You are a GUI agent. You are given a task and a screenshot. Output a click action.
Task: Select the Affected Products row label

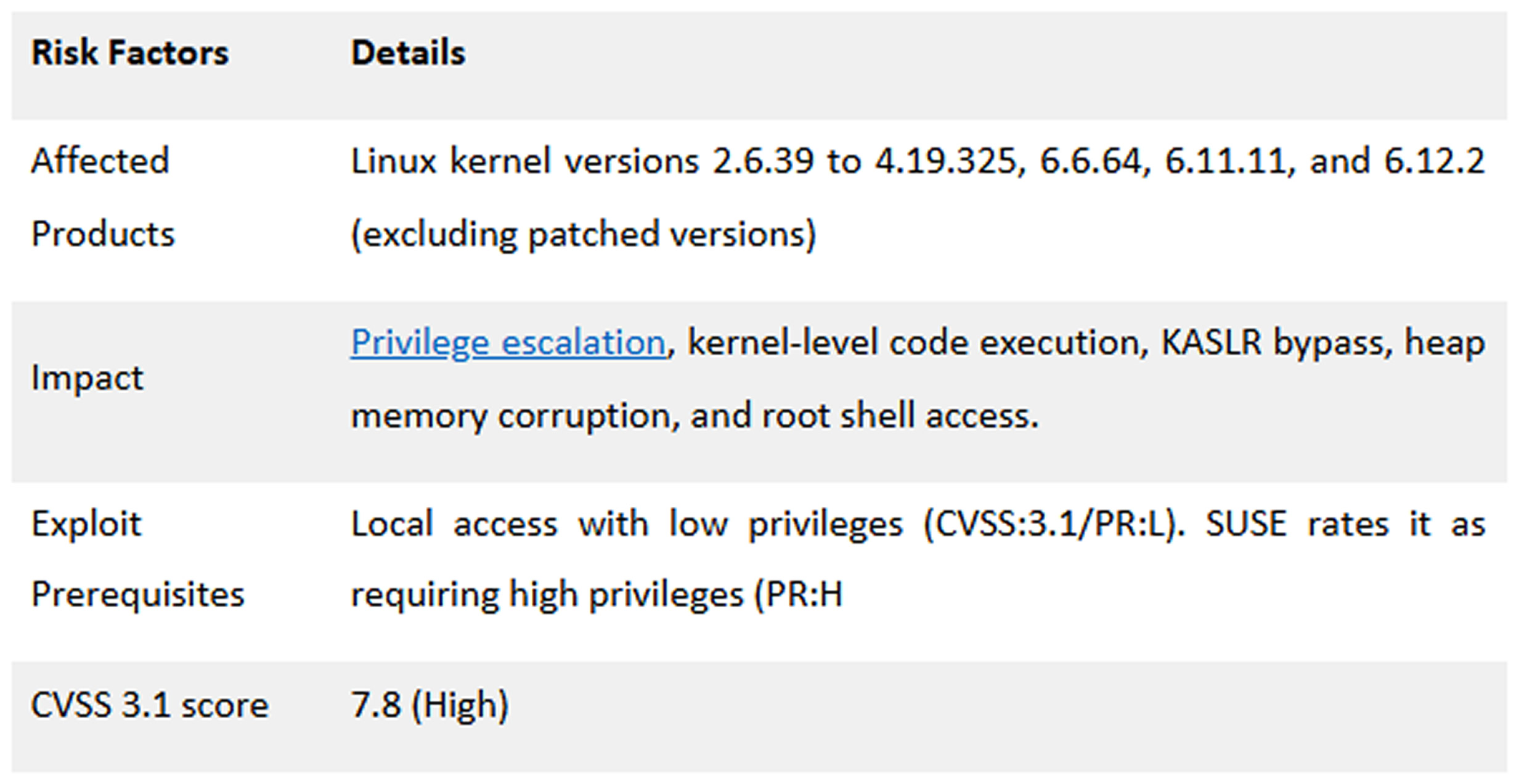pos(103,197)
